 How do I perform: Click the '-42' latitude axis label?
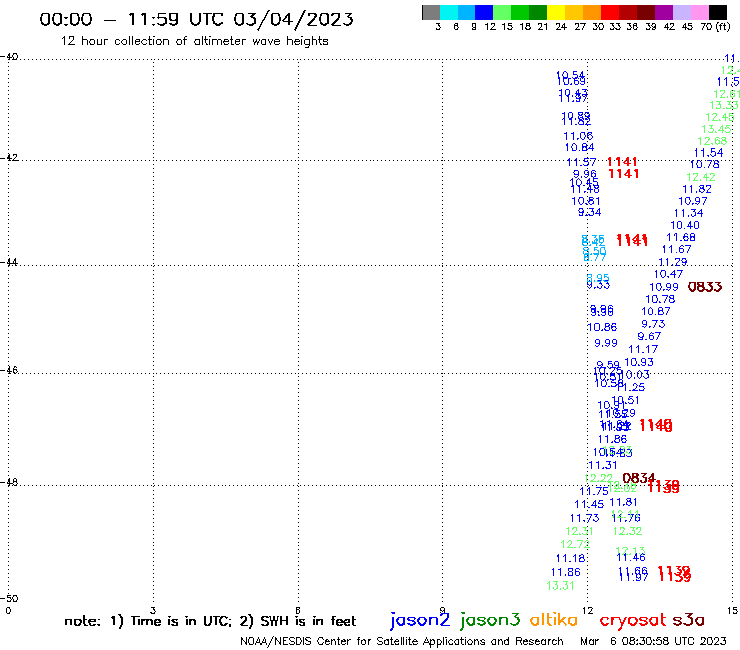coord(9,158)
